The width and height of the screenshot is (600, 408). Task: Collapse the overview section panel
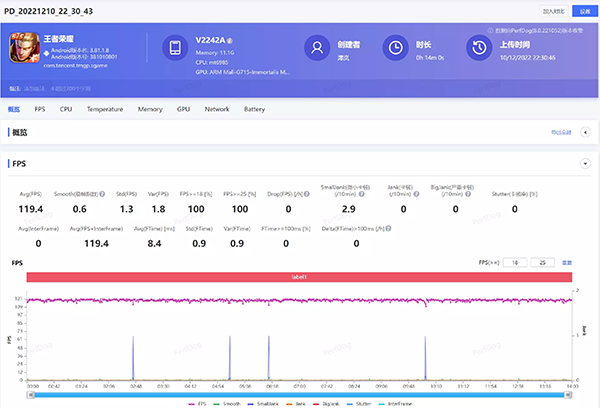tap(584, 131)
